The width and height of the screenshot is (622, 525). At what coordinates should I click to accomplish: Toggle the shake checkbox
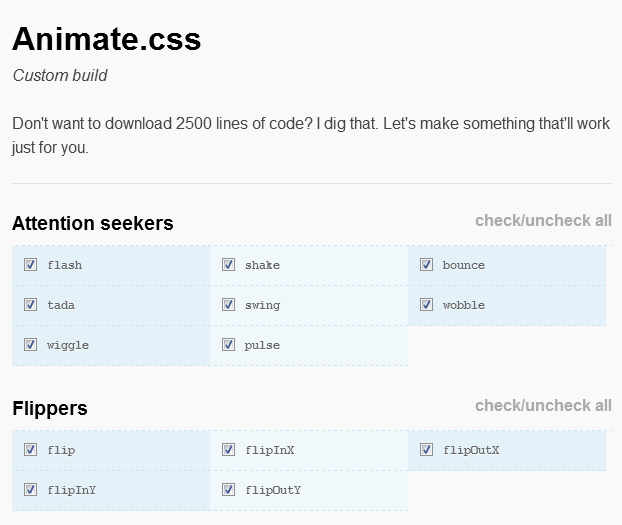(228, 265)
